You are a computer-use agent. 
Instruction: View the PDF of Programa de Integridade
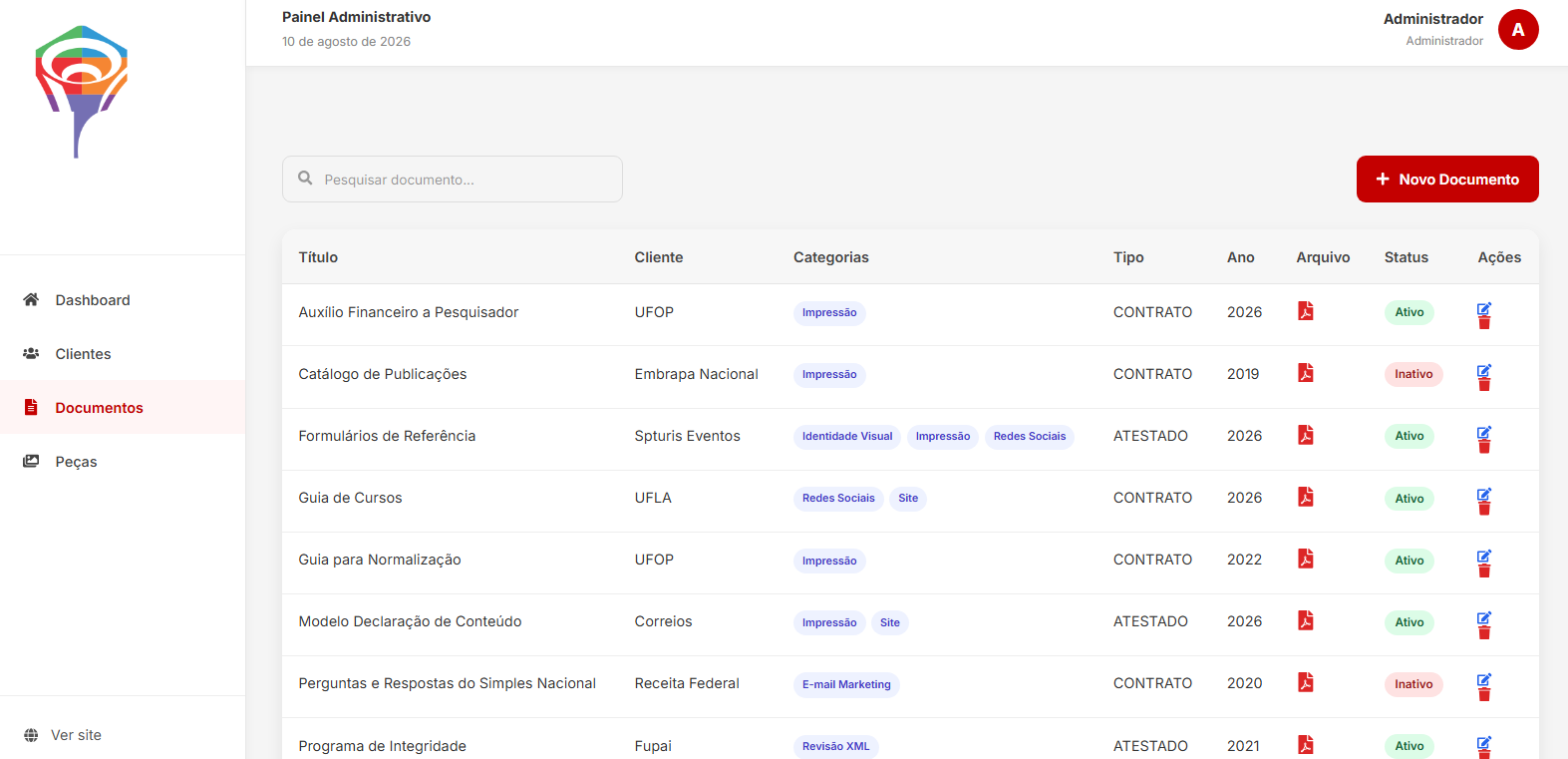click(x=1305, y=745)
